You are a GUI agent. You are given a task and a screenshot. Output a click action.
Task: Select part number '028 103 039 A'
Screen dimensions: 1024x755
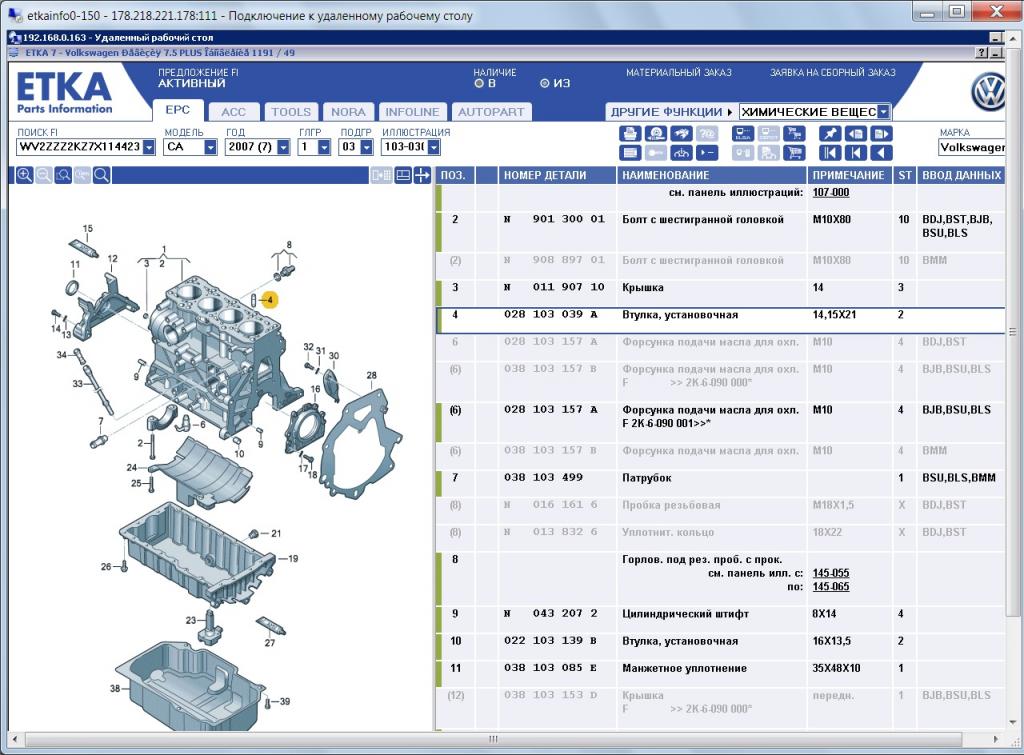[551, 314]
